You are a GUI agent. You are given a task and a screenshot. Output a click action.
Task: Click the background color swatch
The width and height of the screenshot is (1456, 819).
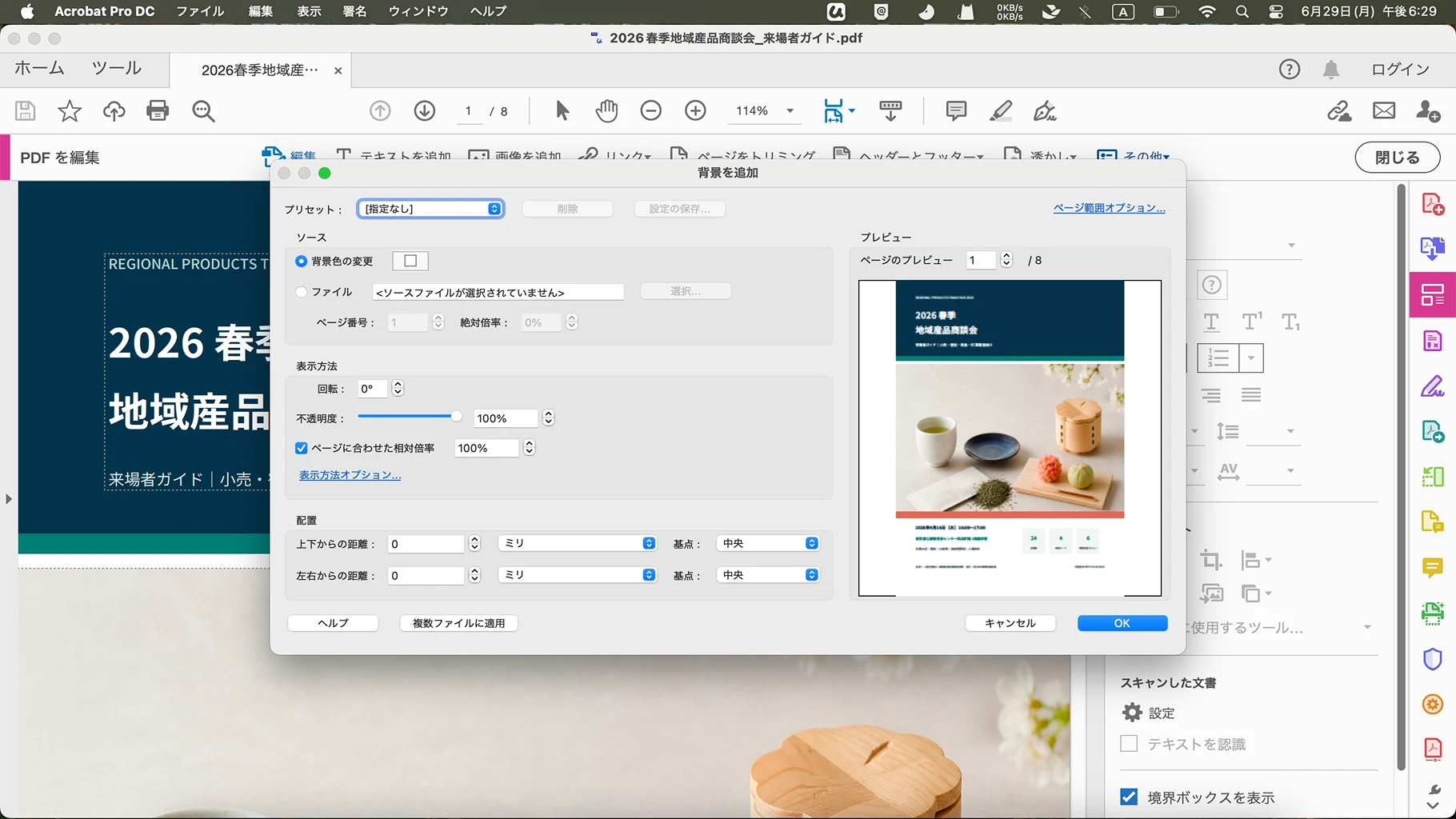point(410,261)
